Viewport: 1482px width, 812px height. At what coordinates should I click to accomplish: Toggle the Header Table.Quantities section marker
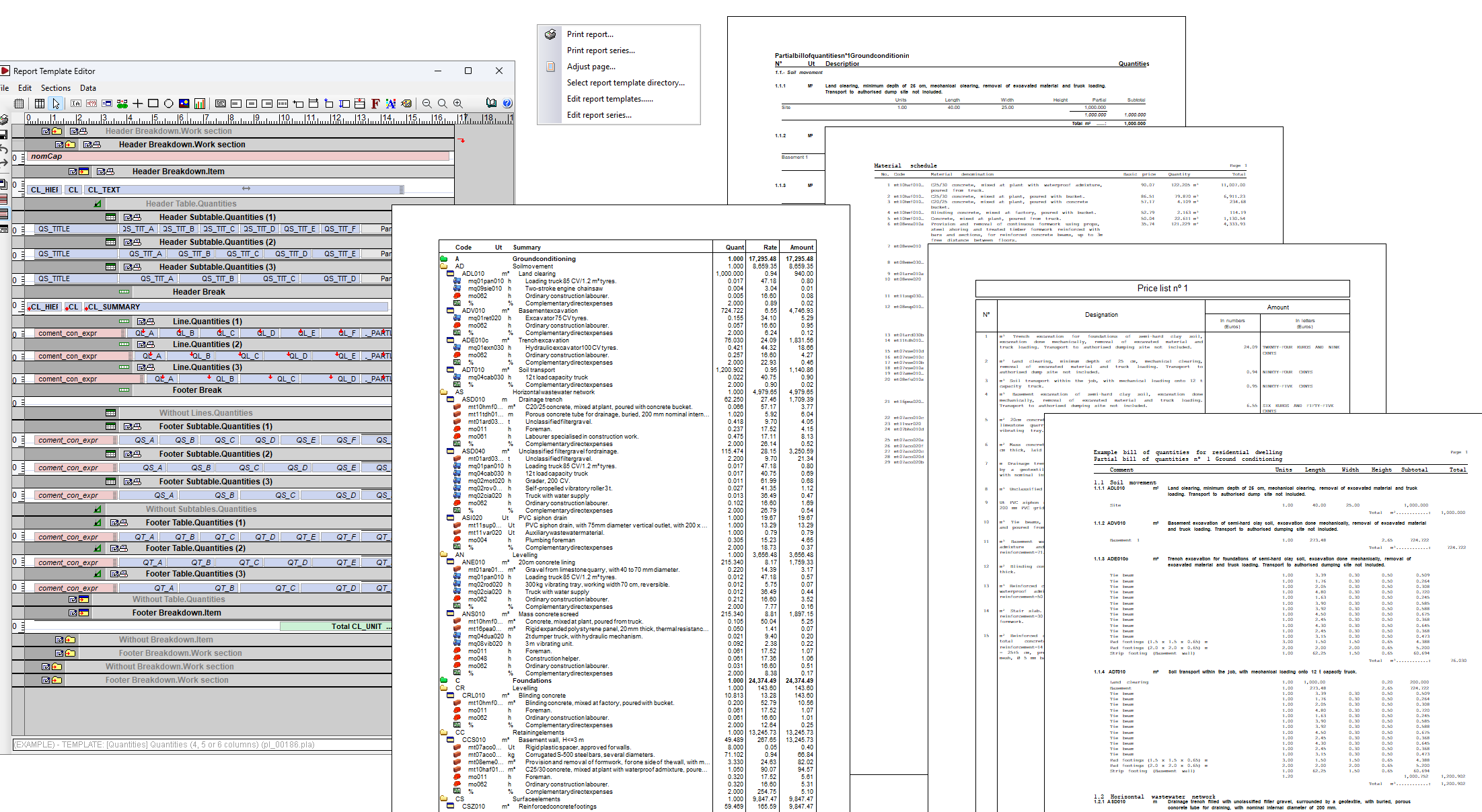pos(98,204)
